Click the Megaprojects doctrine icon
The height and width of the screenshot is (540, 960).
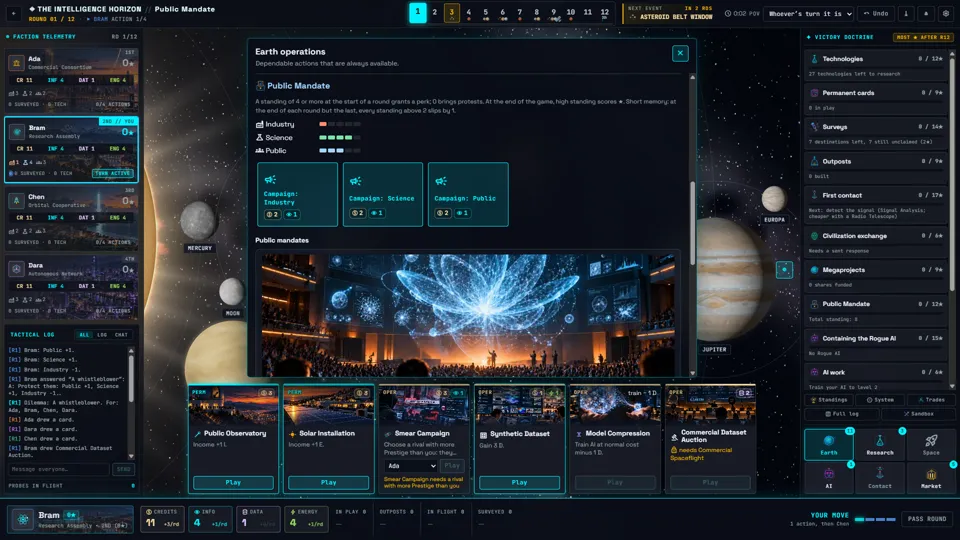pos(814,269)
